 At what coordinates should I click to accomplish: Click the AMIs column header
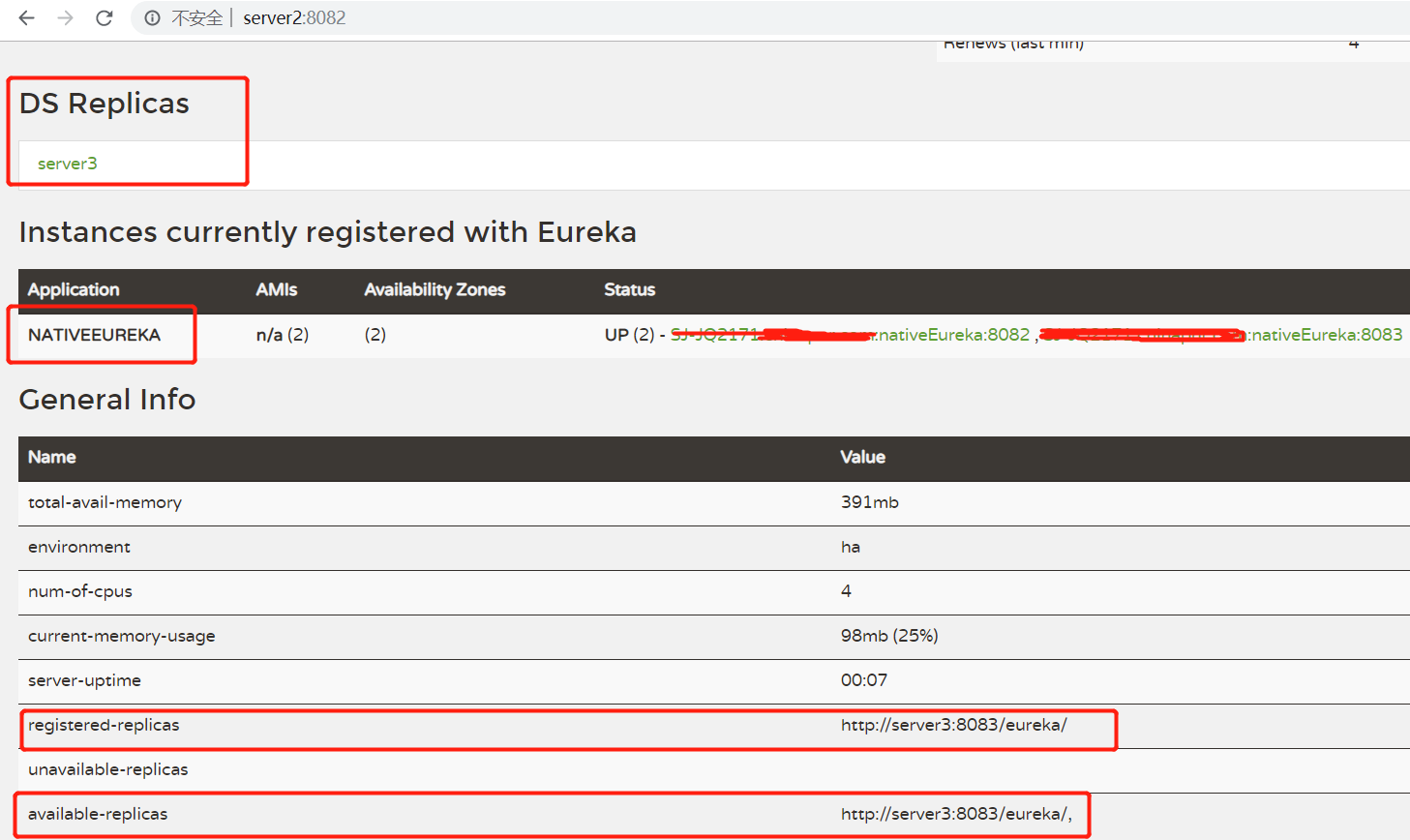pos(274,289)
